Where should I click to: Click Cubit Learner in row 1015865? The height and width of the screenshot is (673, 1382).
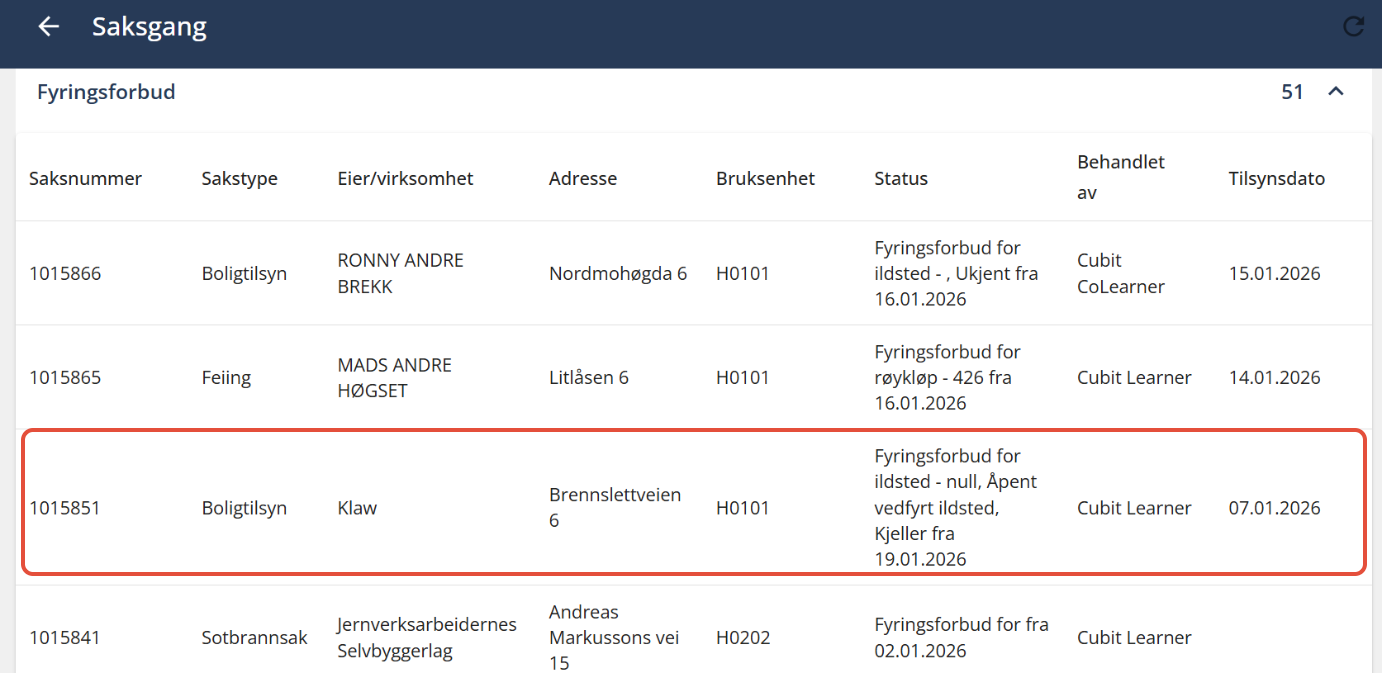coord(1134,378)
